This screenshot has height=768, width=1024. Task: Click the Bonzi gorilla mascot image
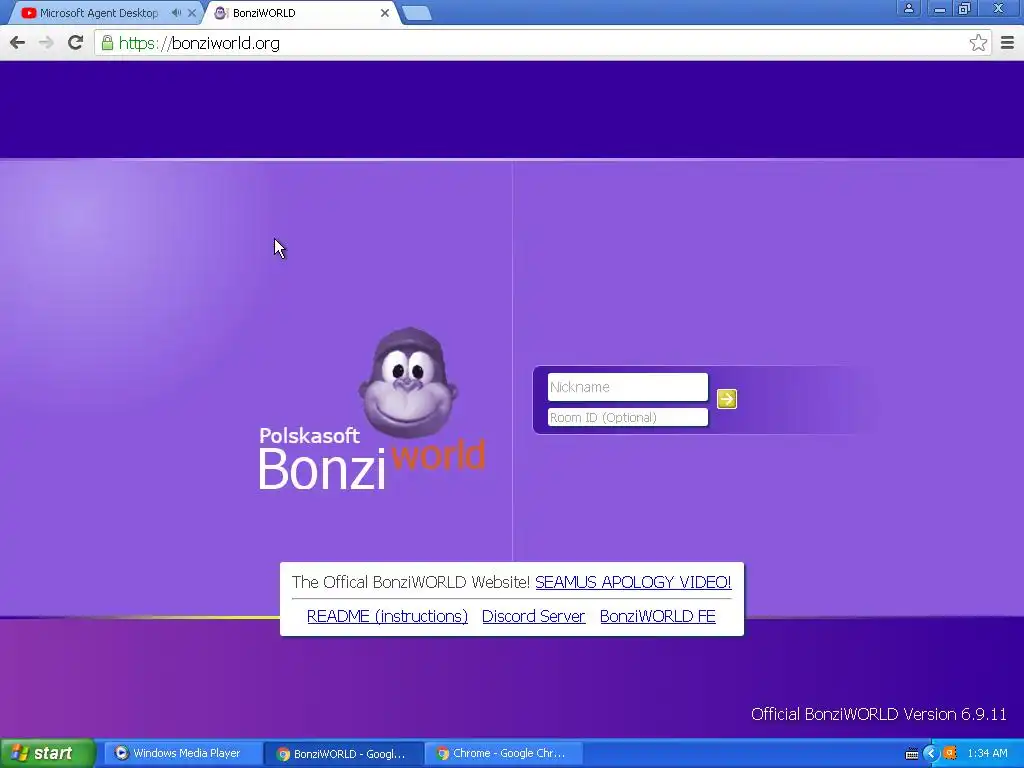click(408, 383)
